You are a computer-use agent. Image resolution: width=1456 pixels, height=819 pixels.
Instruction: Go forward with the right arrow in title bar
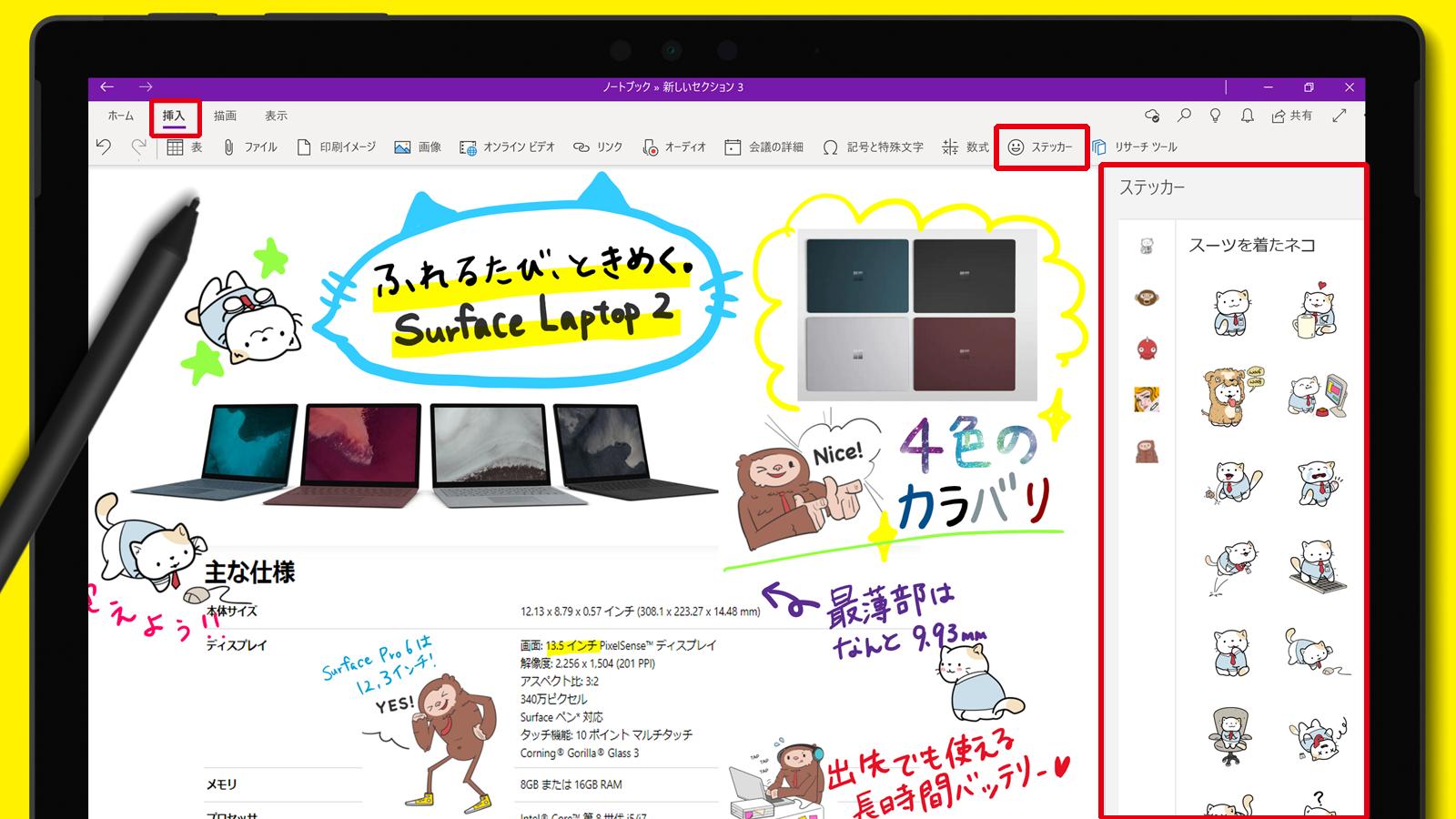(146, 86)
